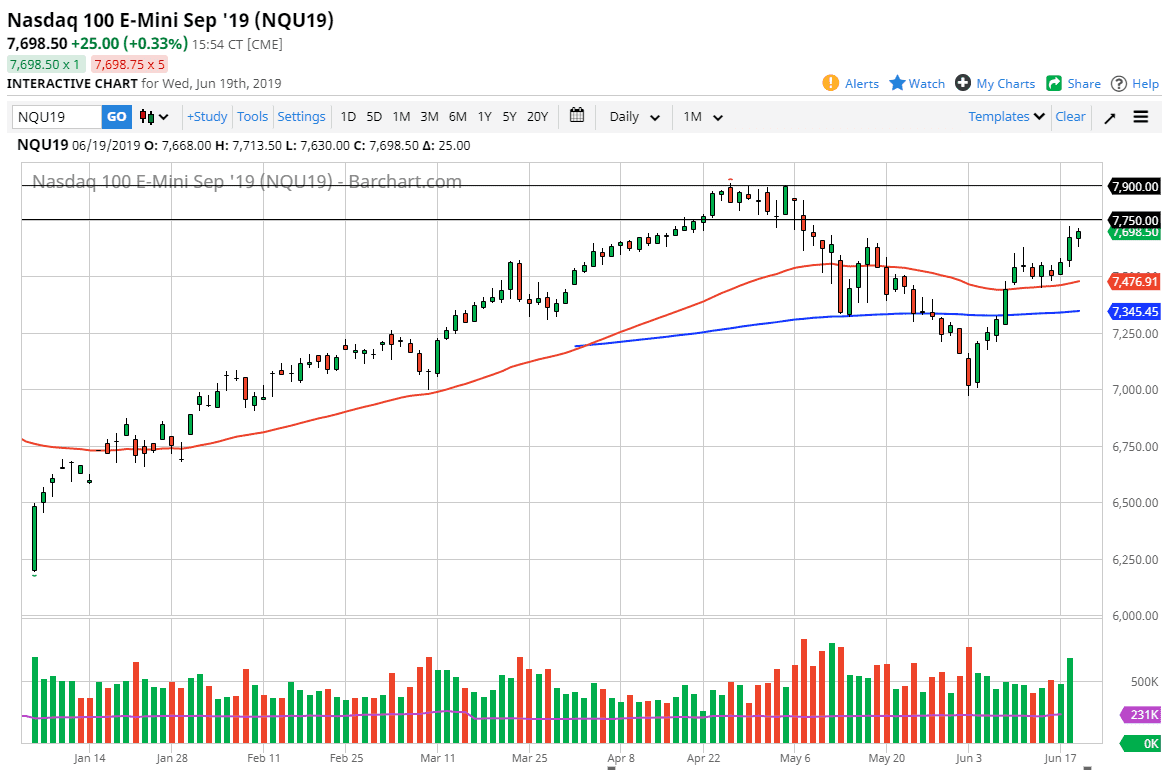
Task: Switch to the 5D range tab
Action: (374, 116)
